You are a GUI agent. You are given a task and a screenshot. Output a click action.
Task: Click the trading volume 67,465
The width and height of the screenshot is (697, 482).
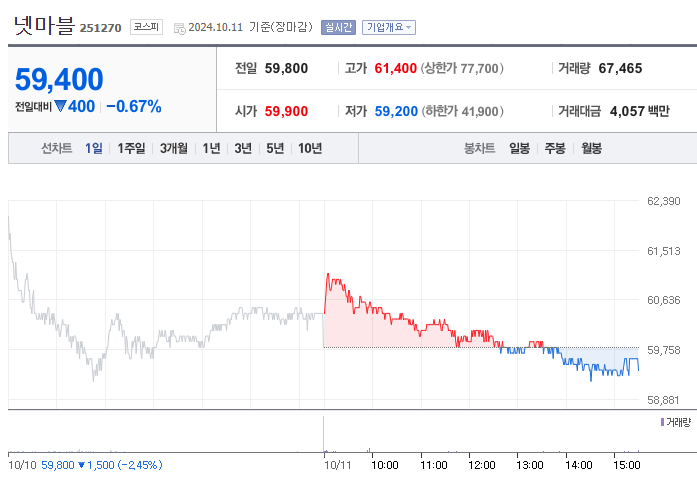(x=620, y=68)
